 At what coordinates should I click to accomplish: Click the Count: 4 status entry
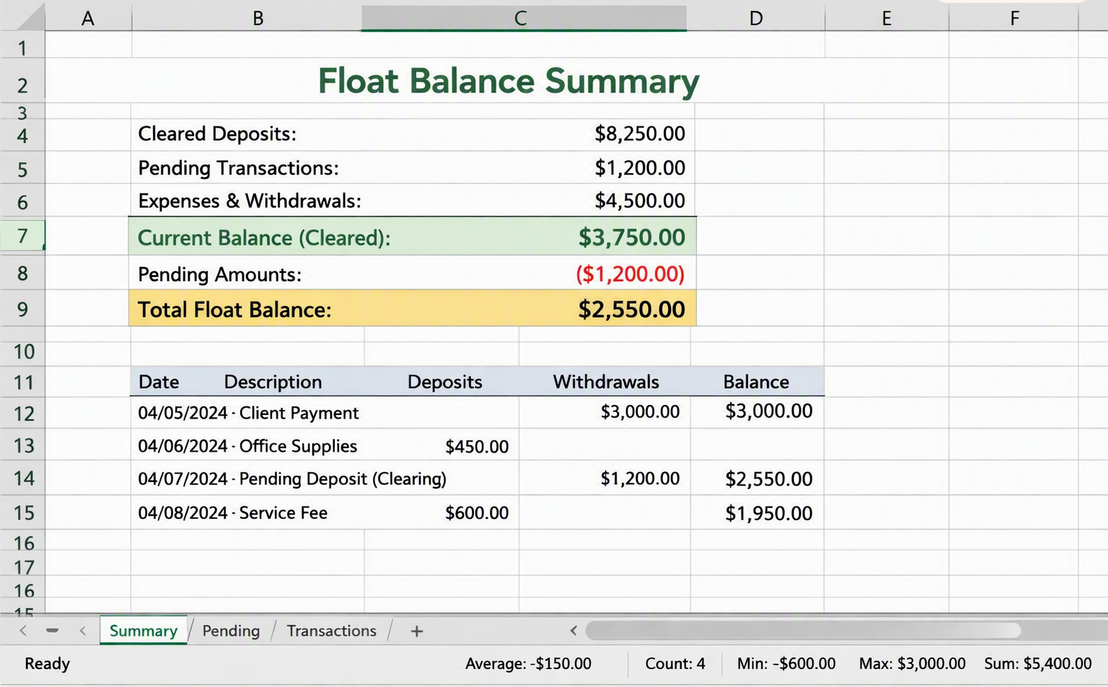(675, 664)
